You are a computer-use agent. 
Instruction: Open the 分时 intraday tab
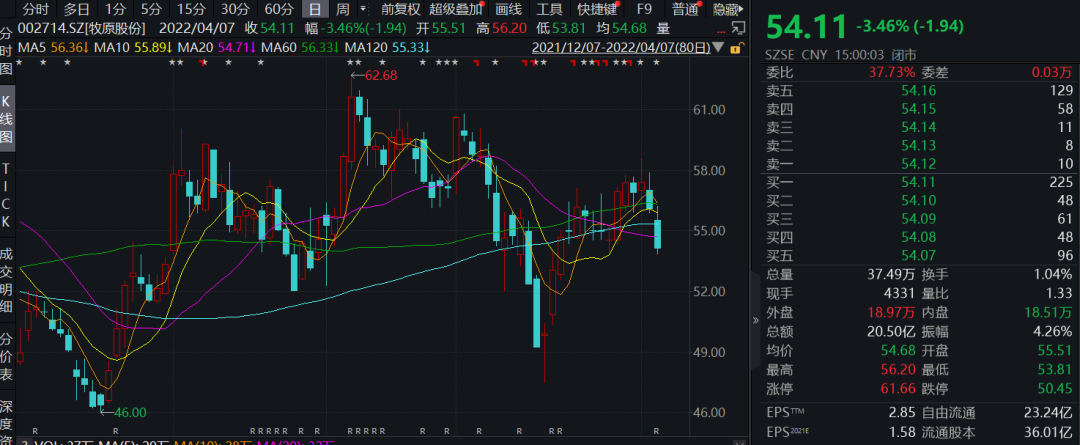(35, 9)
